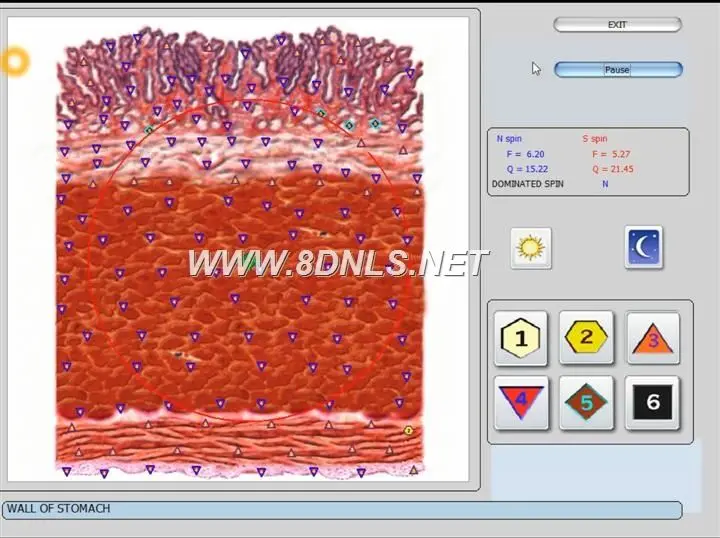Click the crescent moon icon button

coord(644,247)
